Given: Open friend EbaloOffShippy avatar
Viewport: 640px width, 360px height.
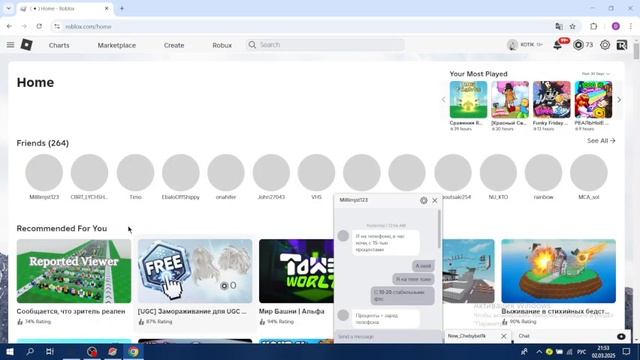Looking at the screenshot, I should pos(181,173).
